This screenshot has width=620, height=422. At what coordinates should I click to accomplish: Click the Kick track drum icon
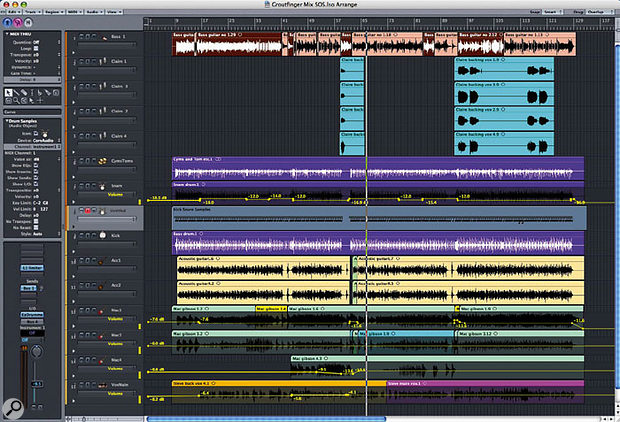point(103,235)
